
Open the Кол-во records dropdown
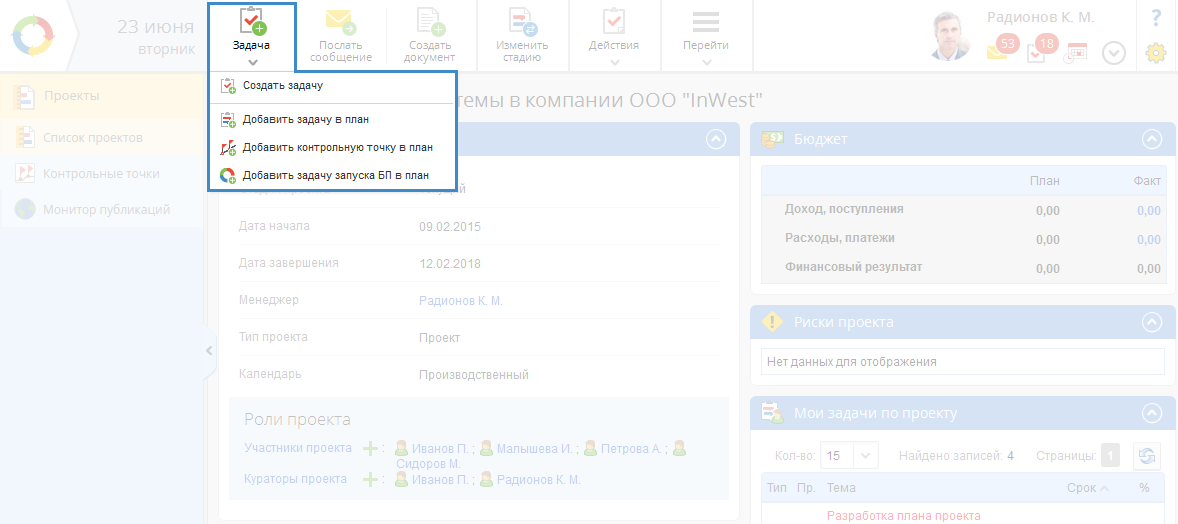click(849, 456)
